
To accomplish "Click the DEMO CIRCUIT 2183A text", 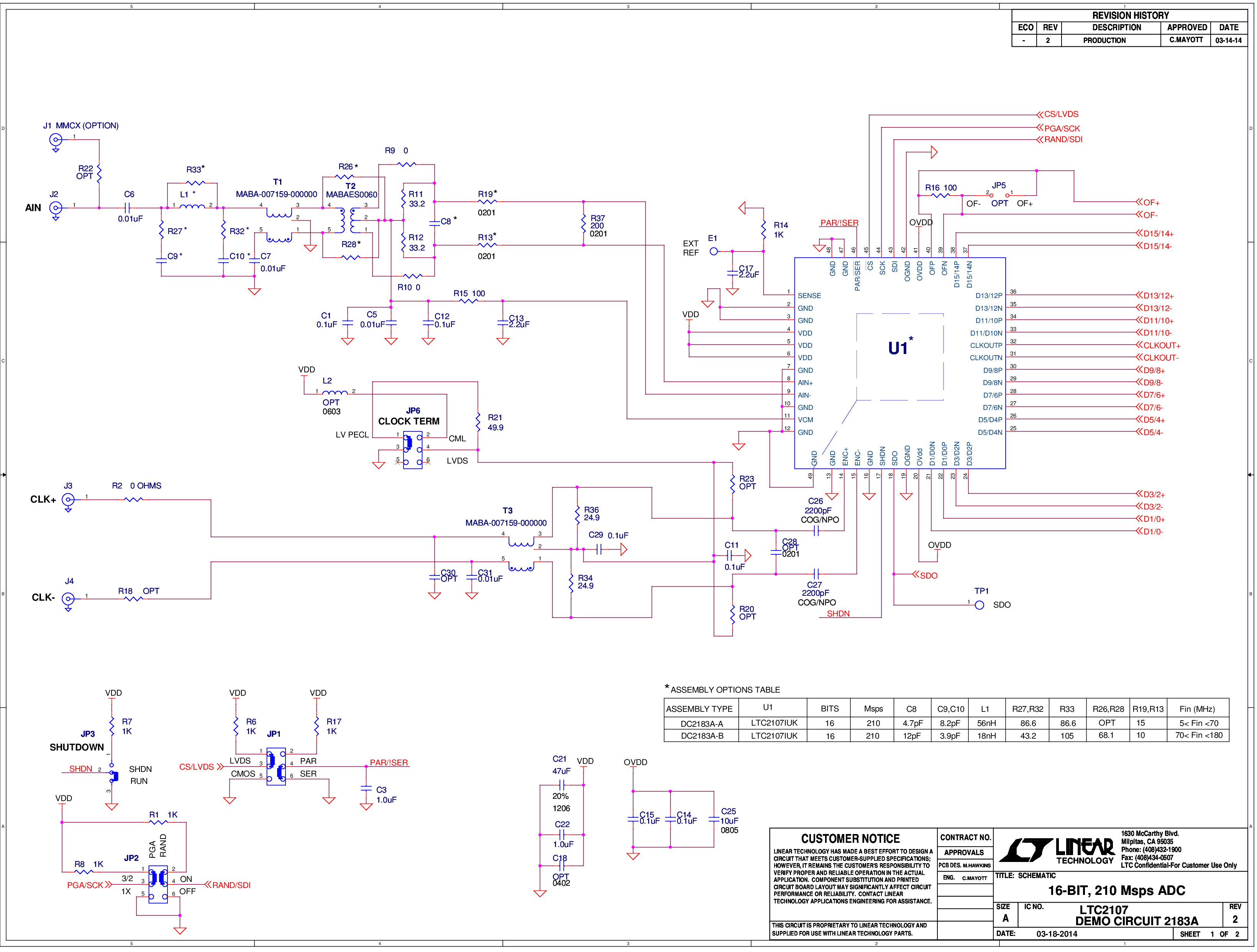I will (1137, 921).
